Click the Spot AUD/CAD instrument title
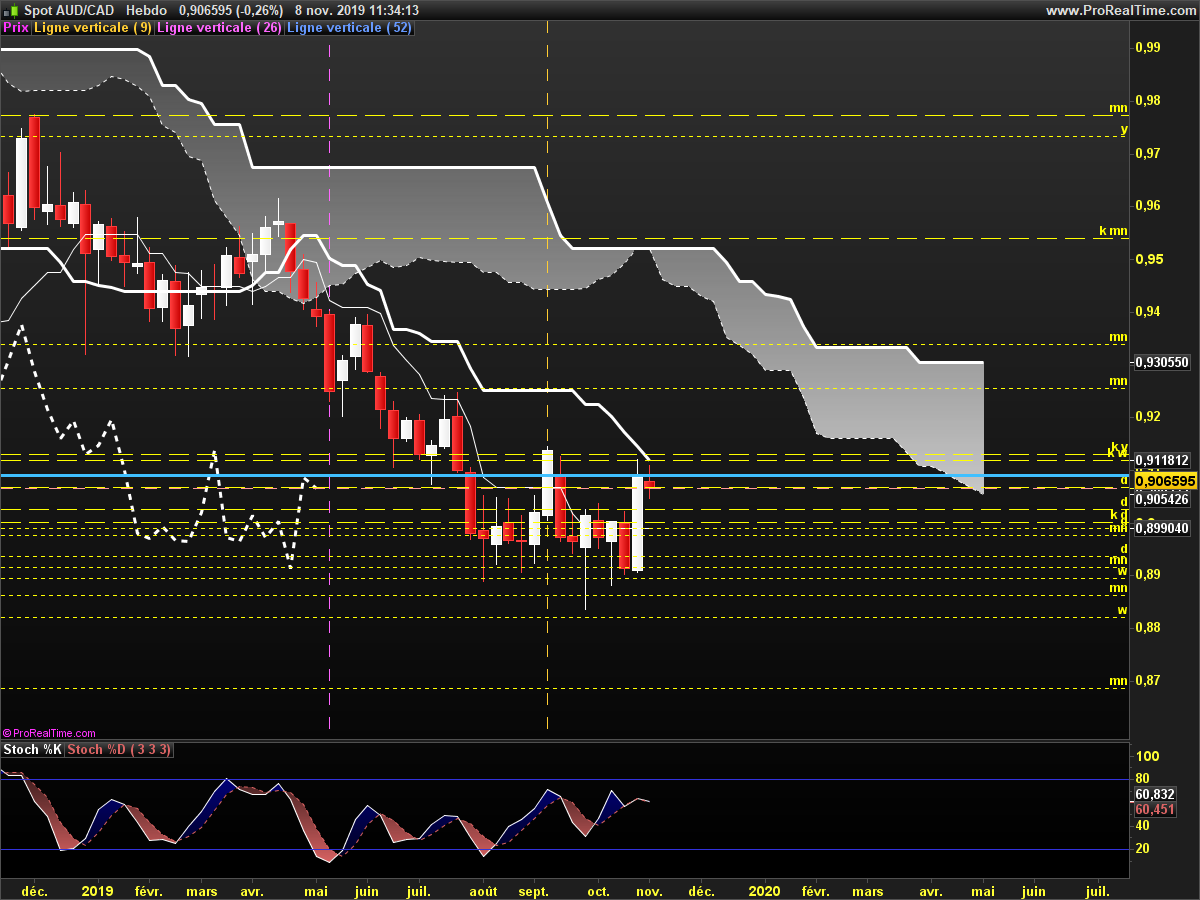This screenshot has width=1200, height=900. tap(69, 10)
